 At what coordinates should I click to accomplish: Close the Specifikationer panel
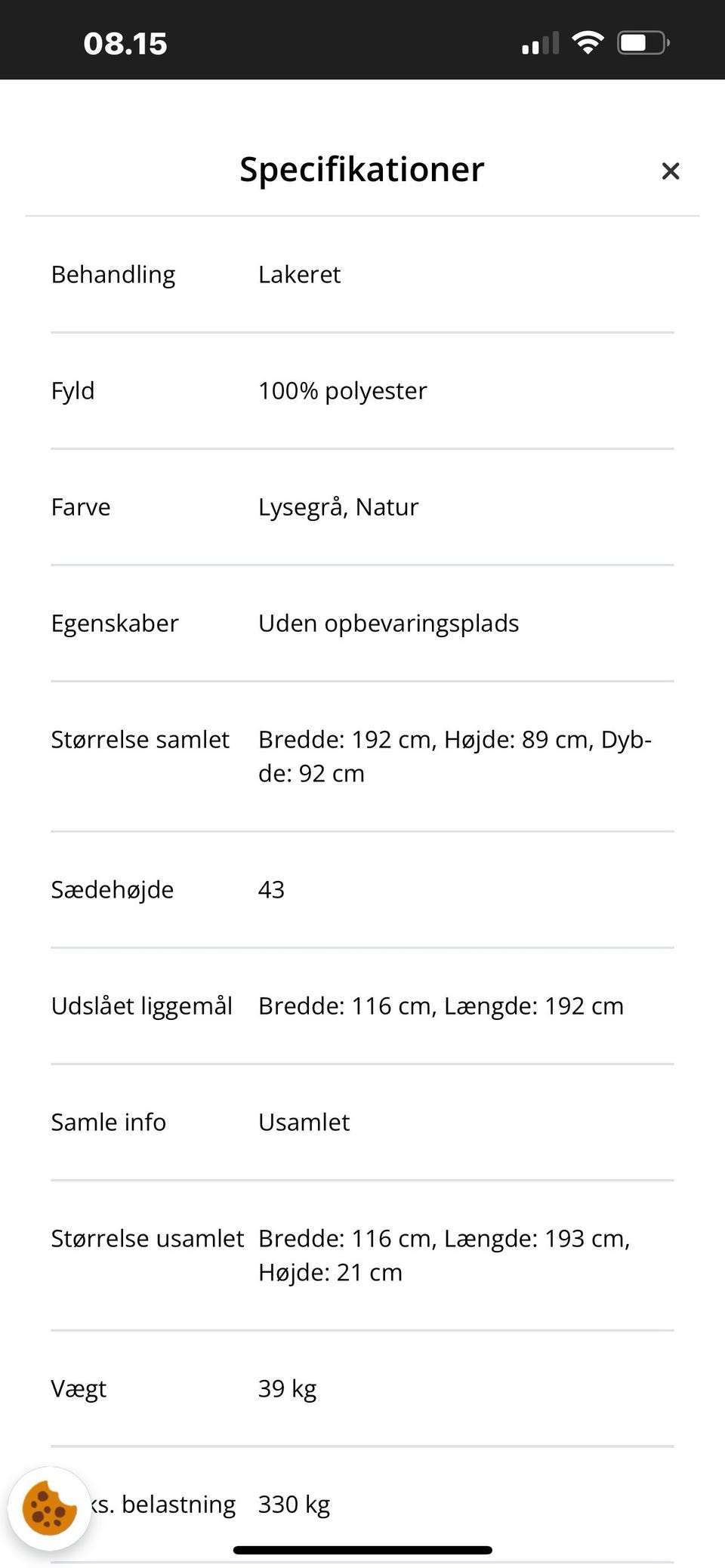point(670,171)
